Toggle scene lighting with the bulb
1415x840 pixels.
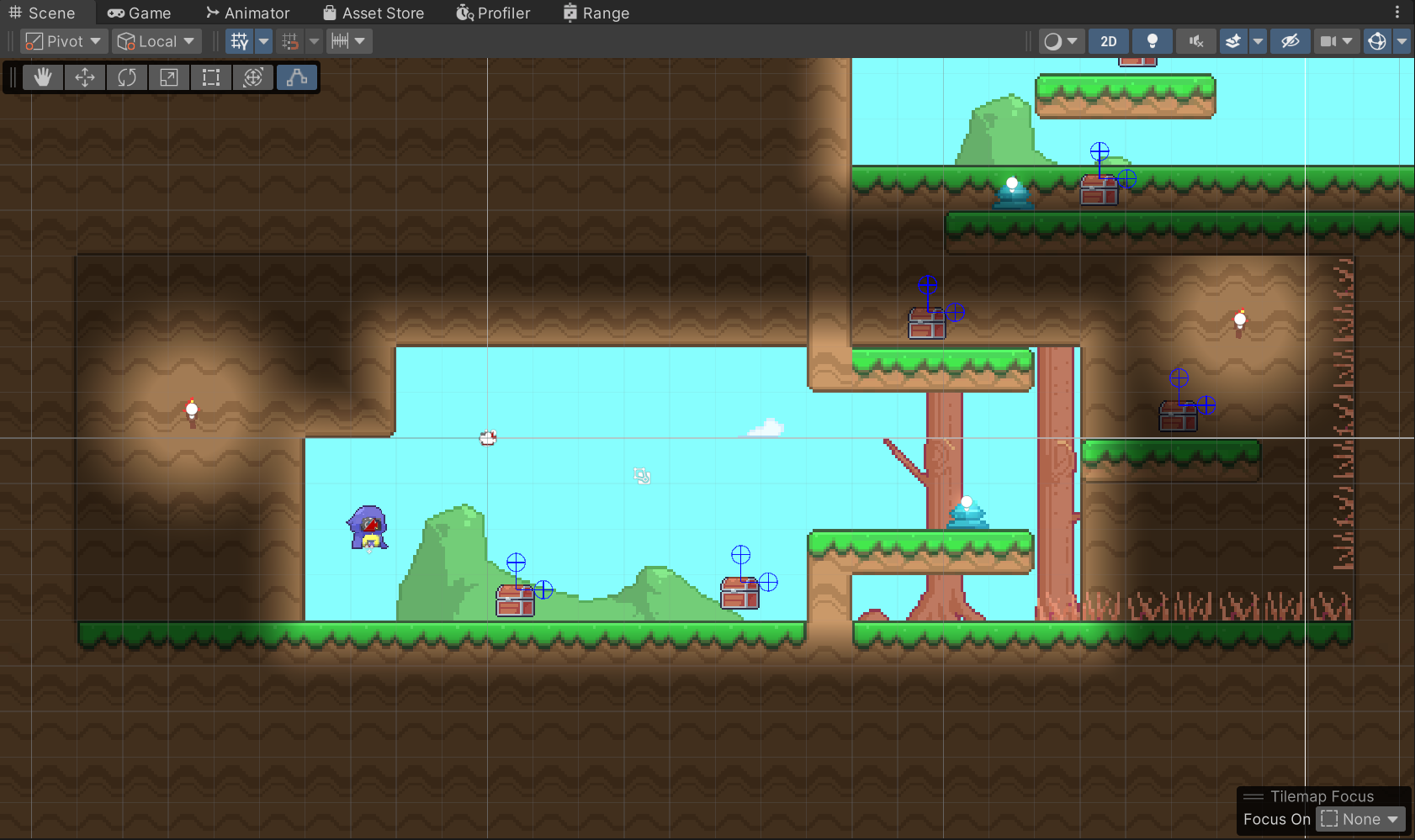(1153, 41)
